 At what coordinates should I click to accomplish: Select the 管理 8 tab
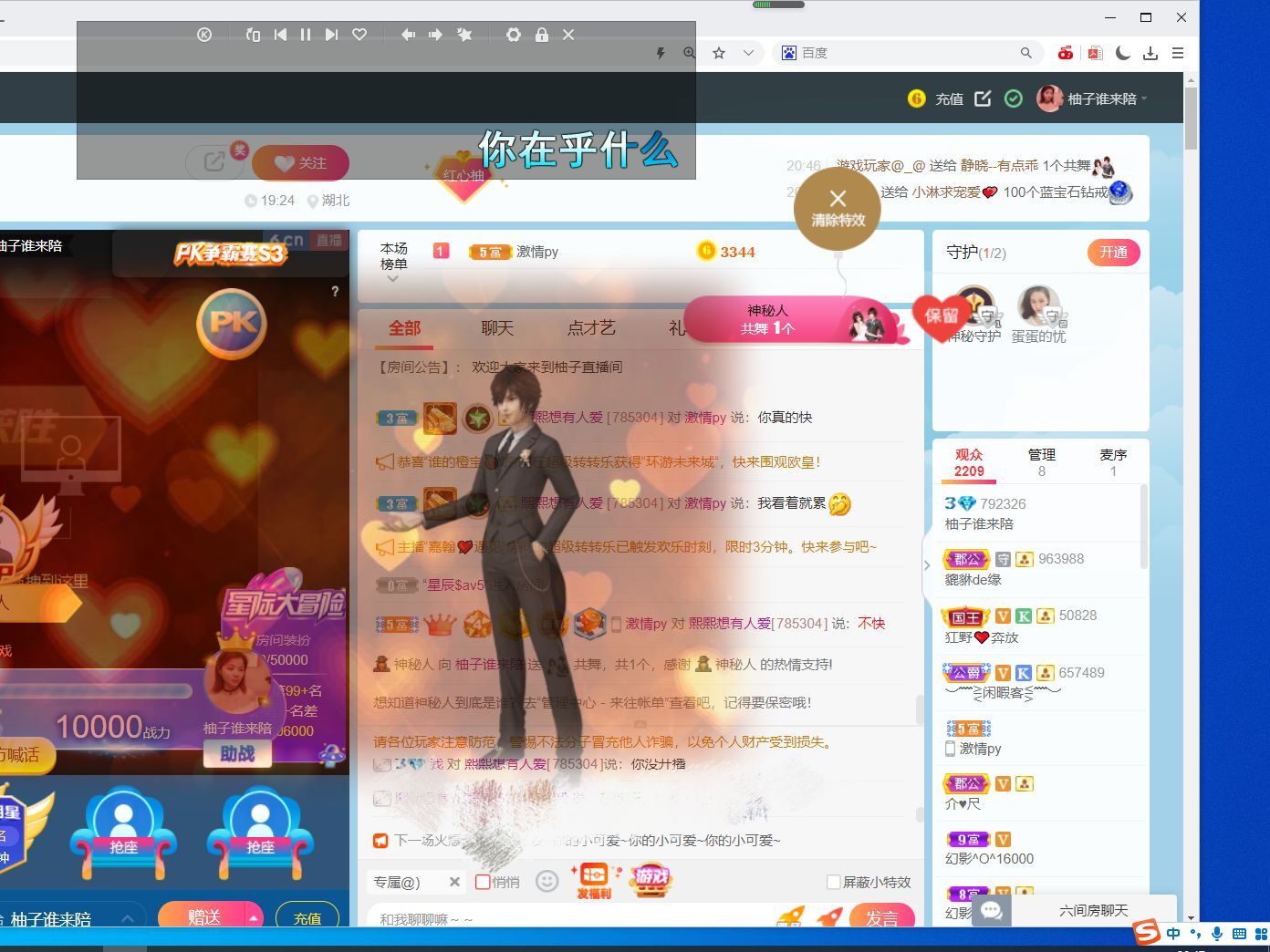[1042, 462]
